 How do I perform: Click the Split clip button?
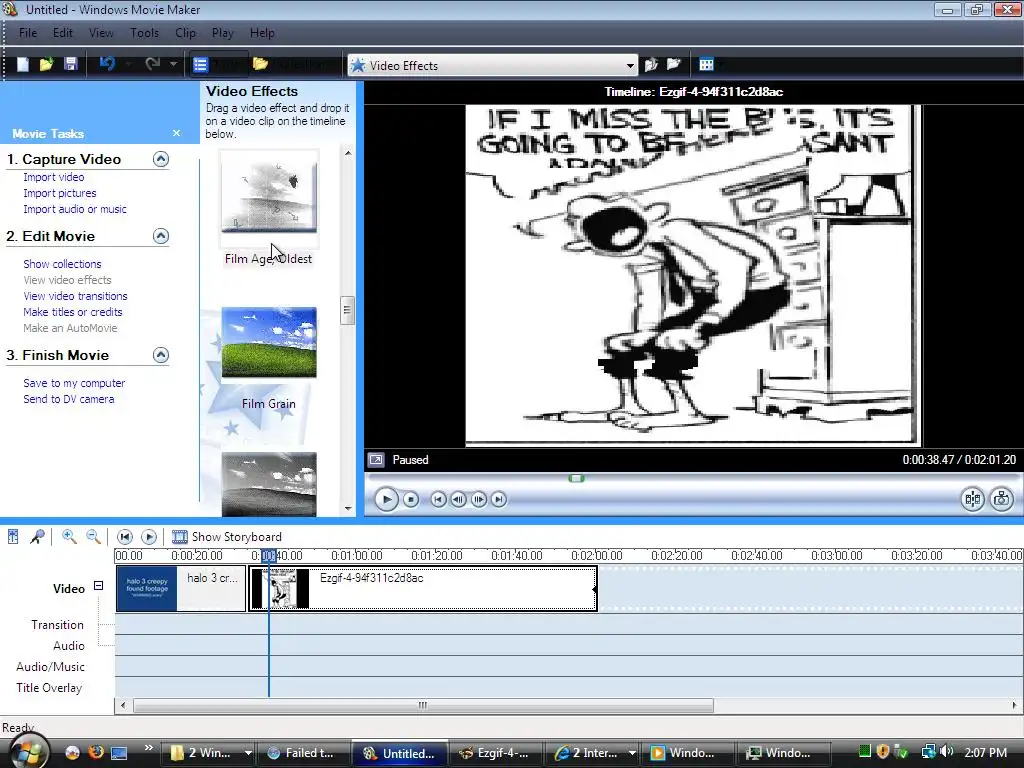[x=972, y=500]
